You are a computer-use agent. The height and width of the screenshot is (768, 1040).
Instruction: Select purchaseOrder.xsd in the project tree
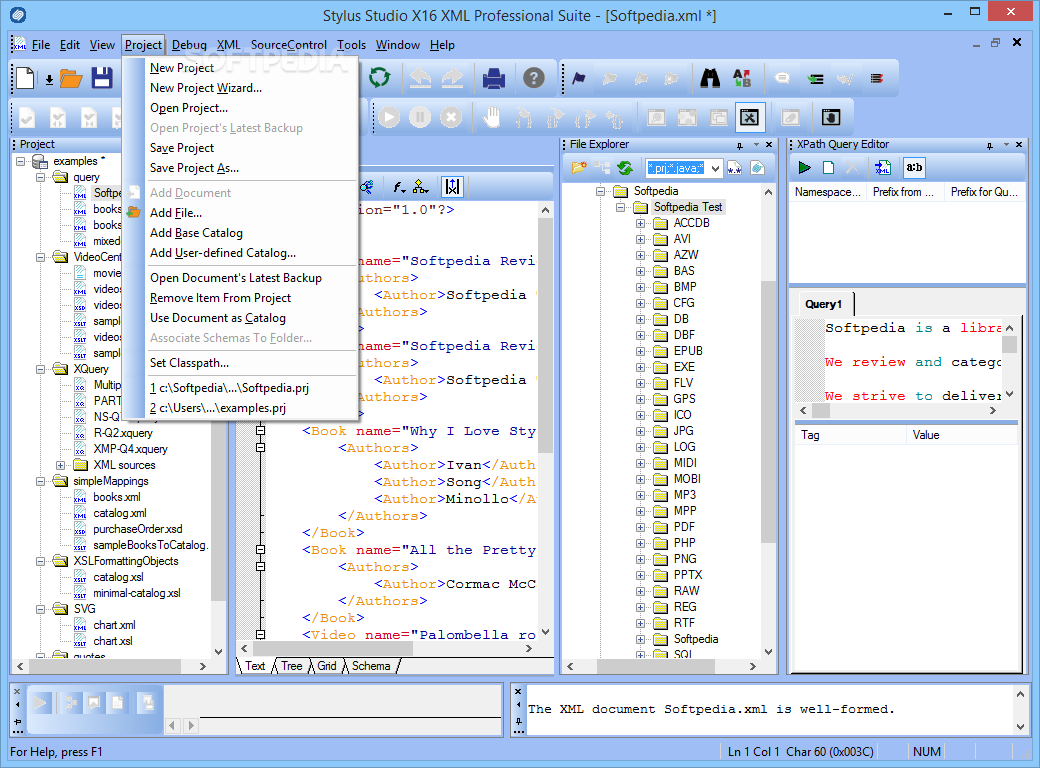tap(138, 529)
